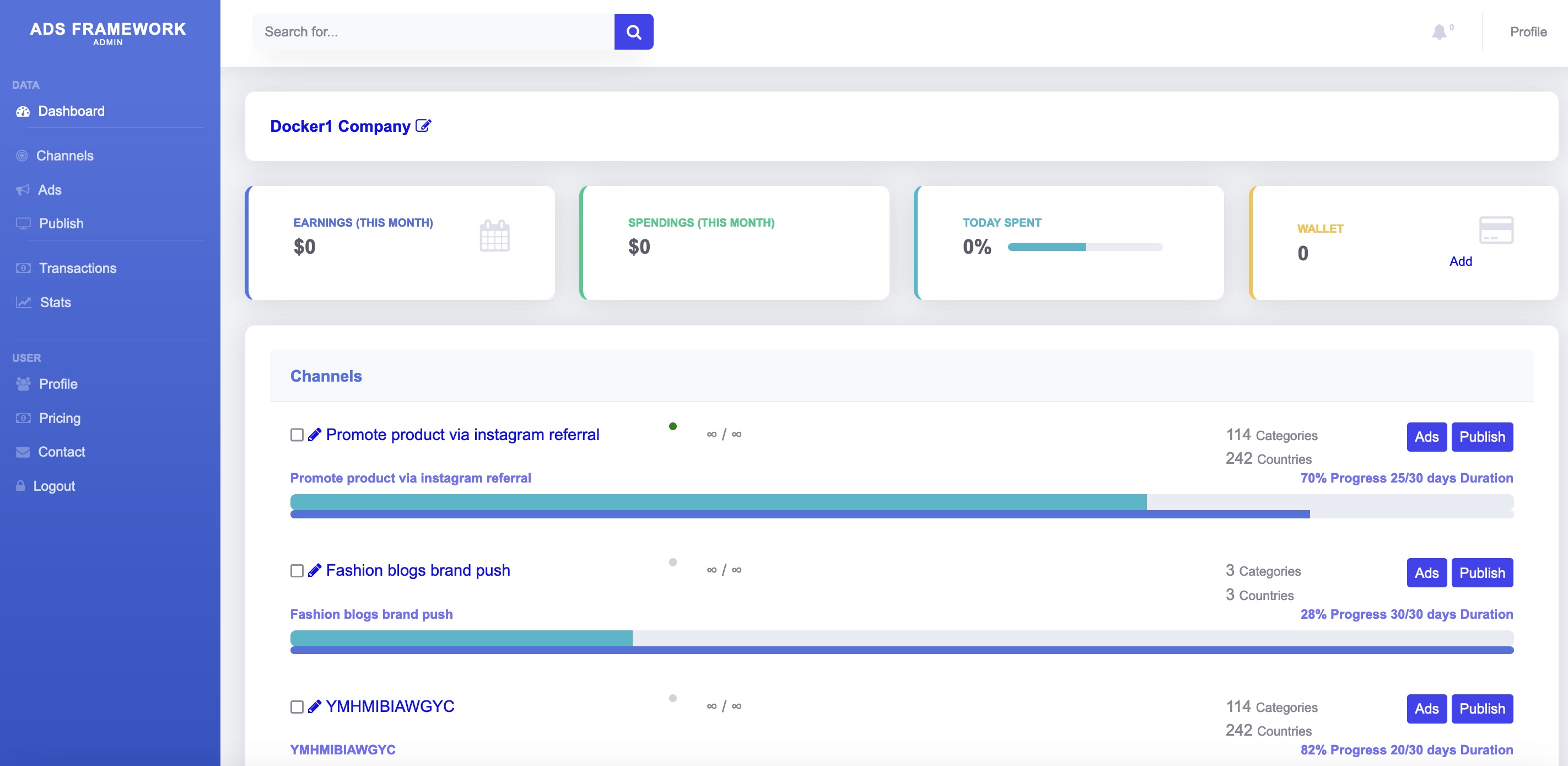Open the notifications bell icon

(x=1438, y=31)
